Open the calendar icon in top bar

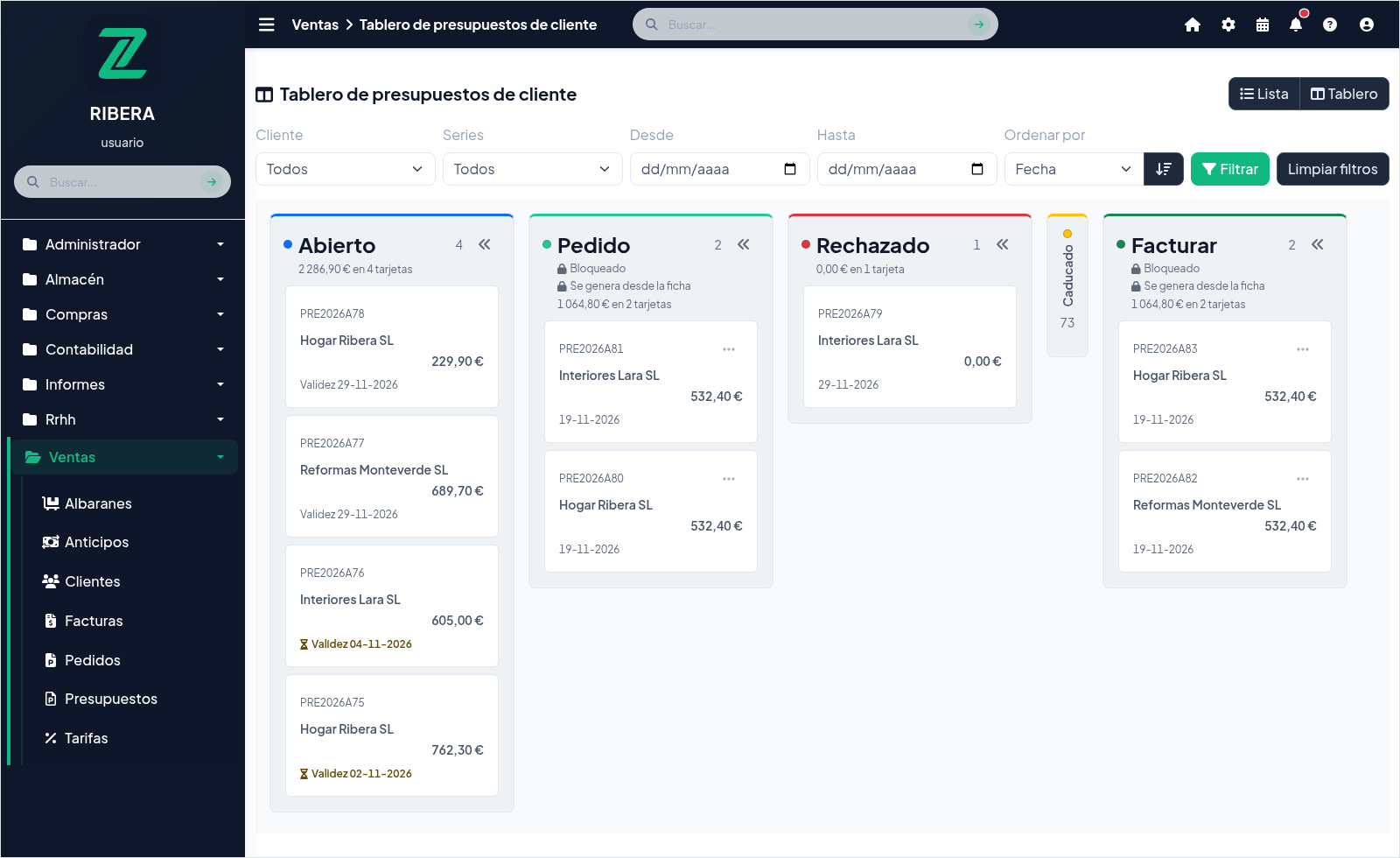pos(1263,25)
